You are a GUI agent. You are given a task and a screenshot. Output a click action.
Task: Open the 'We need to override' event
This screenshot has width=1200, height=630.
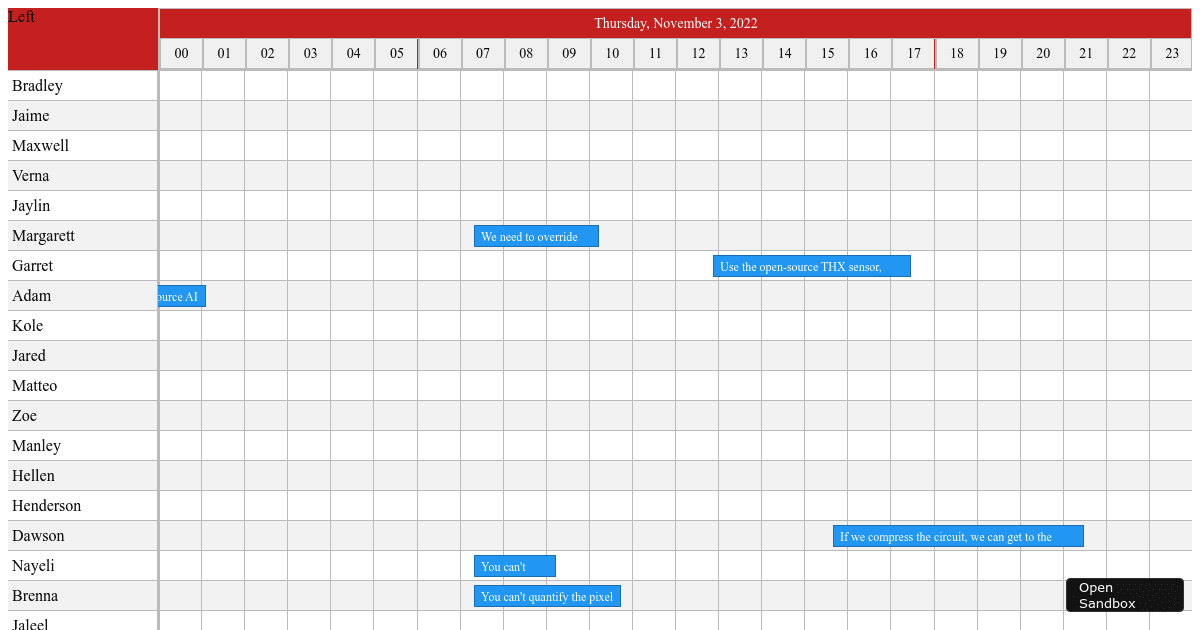click(x=536, y=236)
